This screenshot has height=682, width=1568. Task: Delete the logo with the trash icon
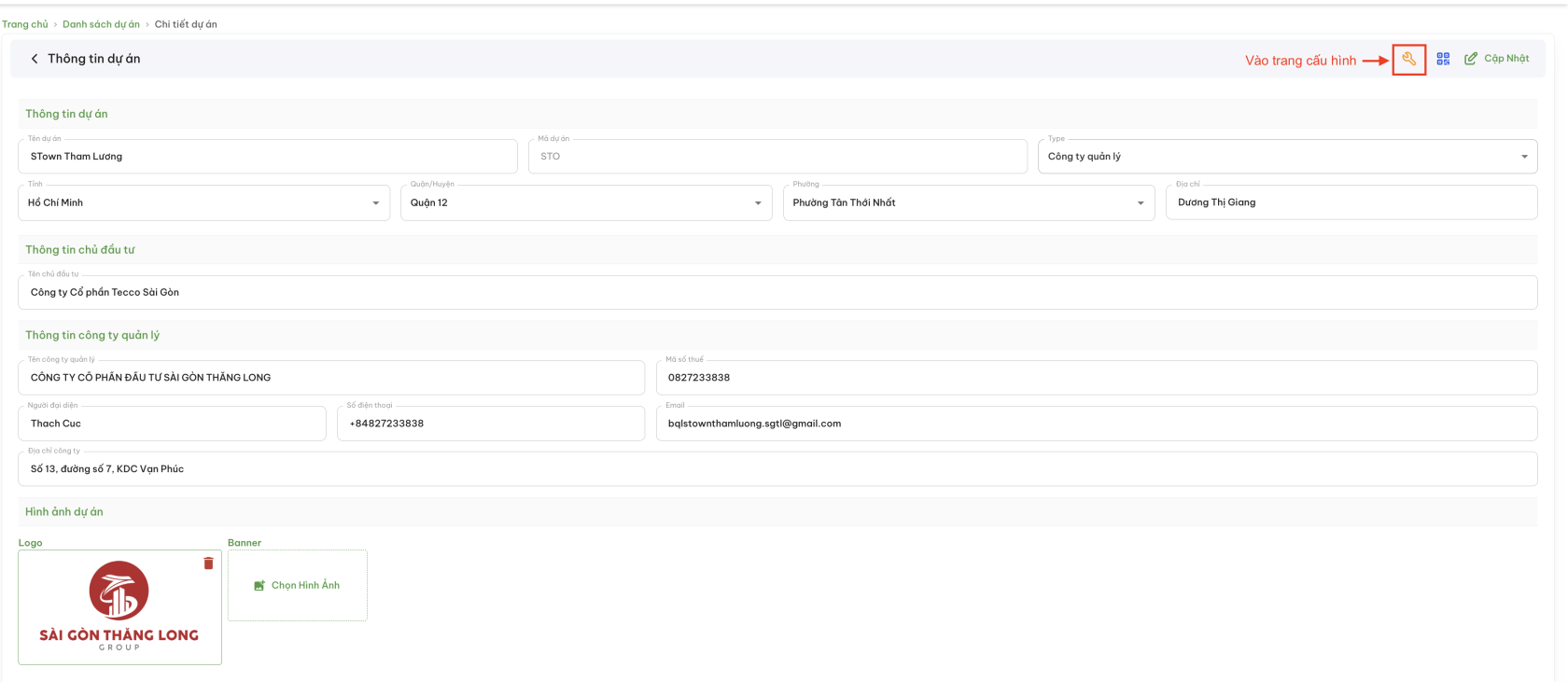tap(208, 564)
